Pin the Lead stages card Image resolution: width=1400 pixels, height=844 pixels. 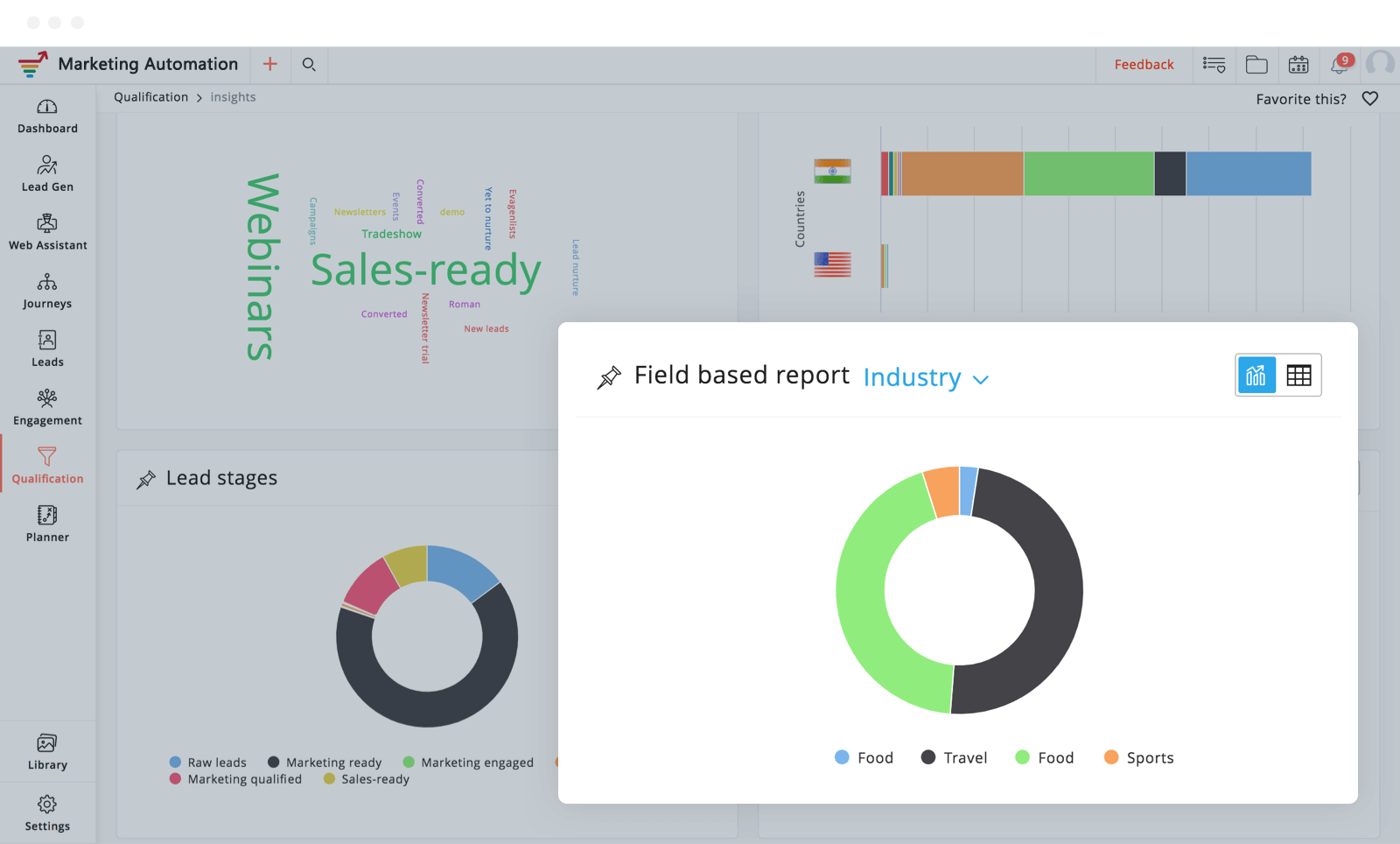146,479
